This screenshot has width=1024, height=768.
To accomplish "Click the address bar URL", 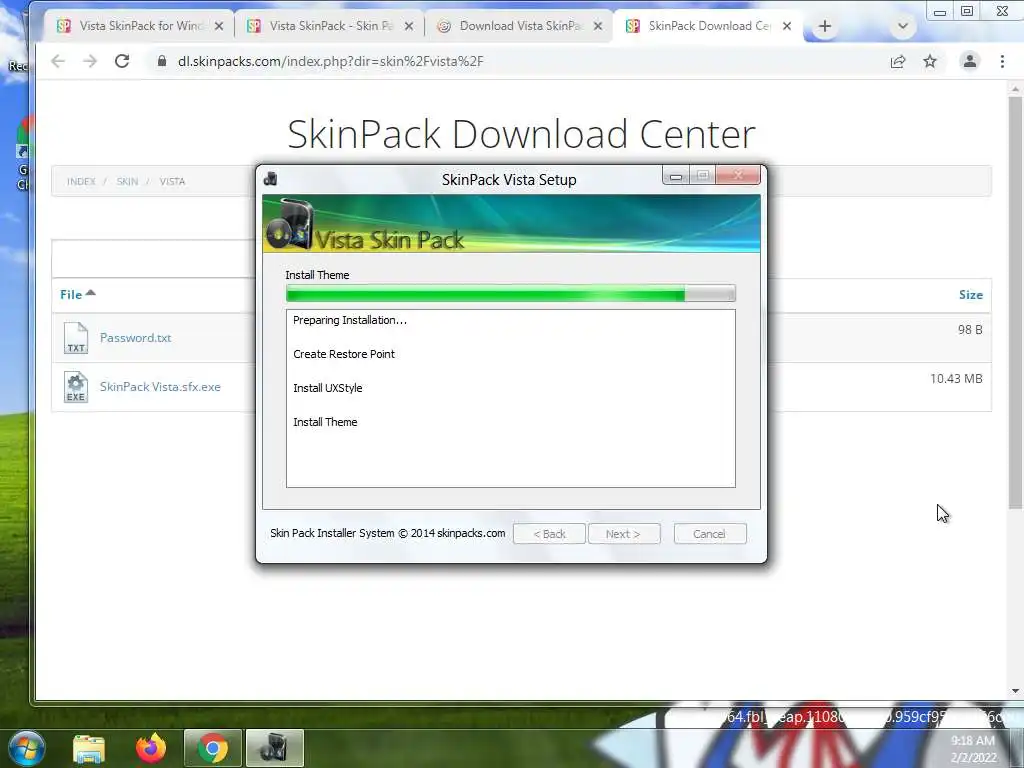I will [x=330, y=61].
